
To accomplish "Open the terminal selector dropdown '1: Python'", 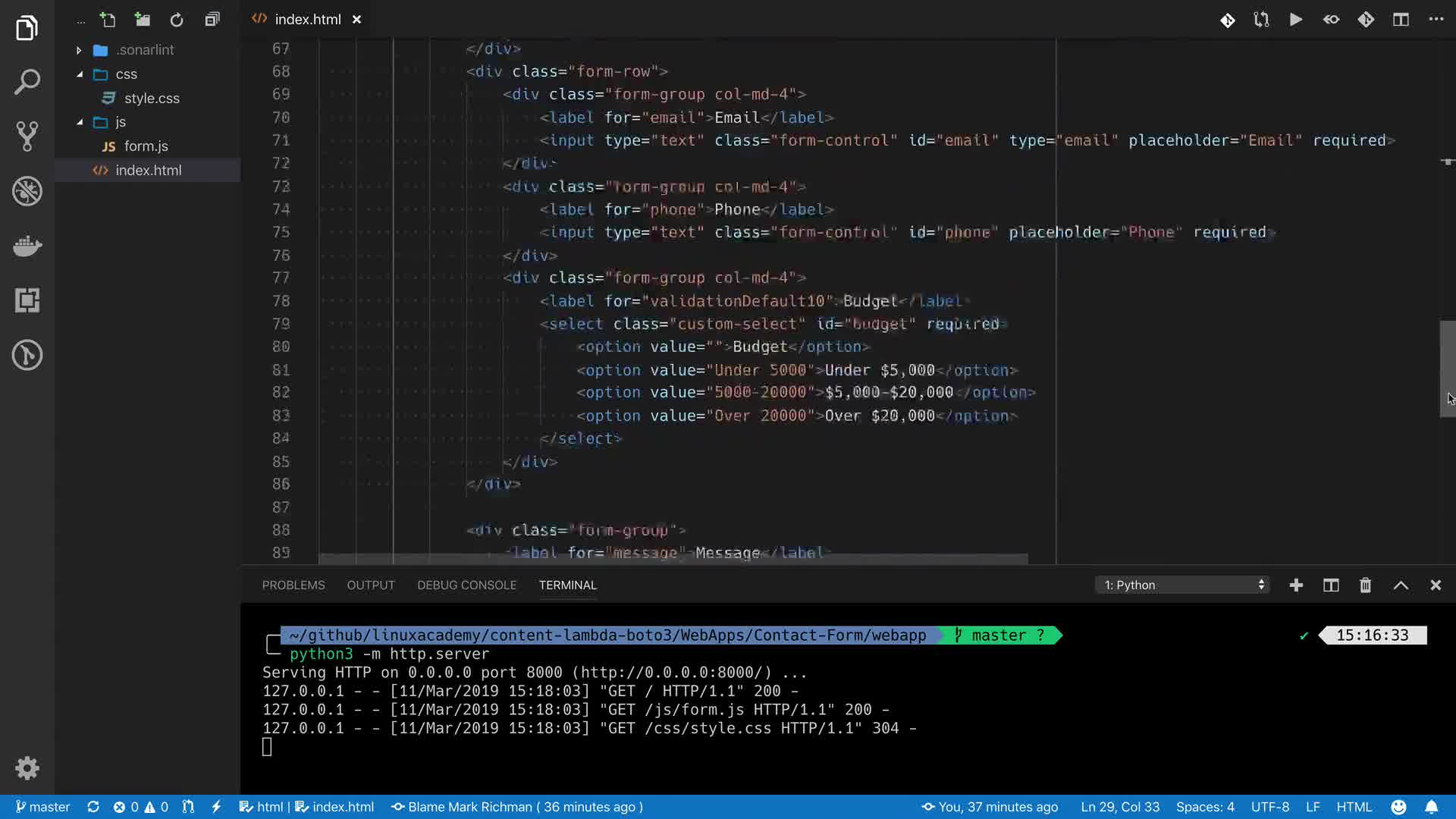I will click(1183, 585).
